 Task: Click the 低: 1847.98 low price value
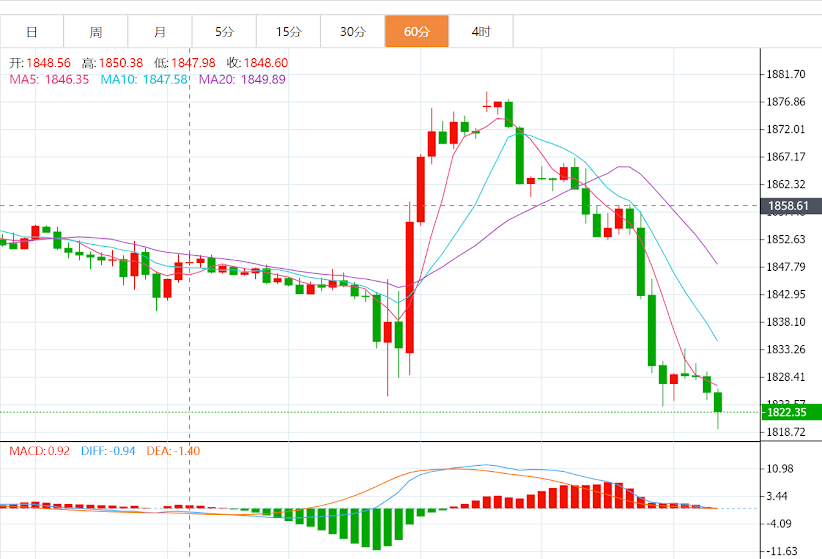[x=185, y=63]
